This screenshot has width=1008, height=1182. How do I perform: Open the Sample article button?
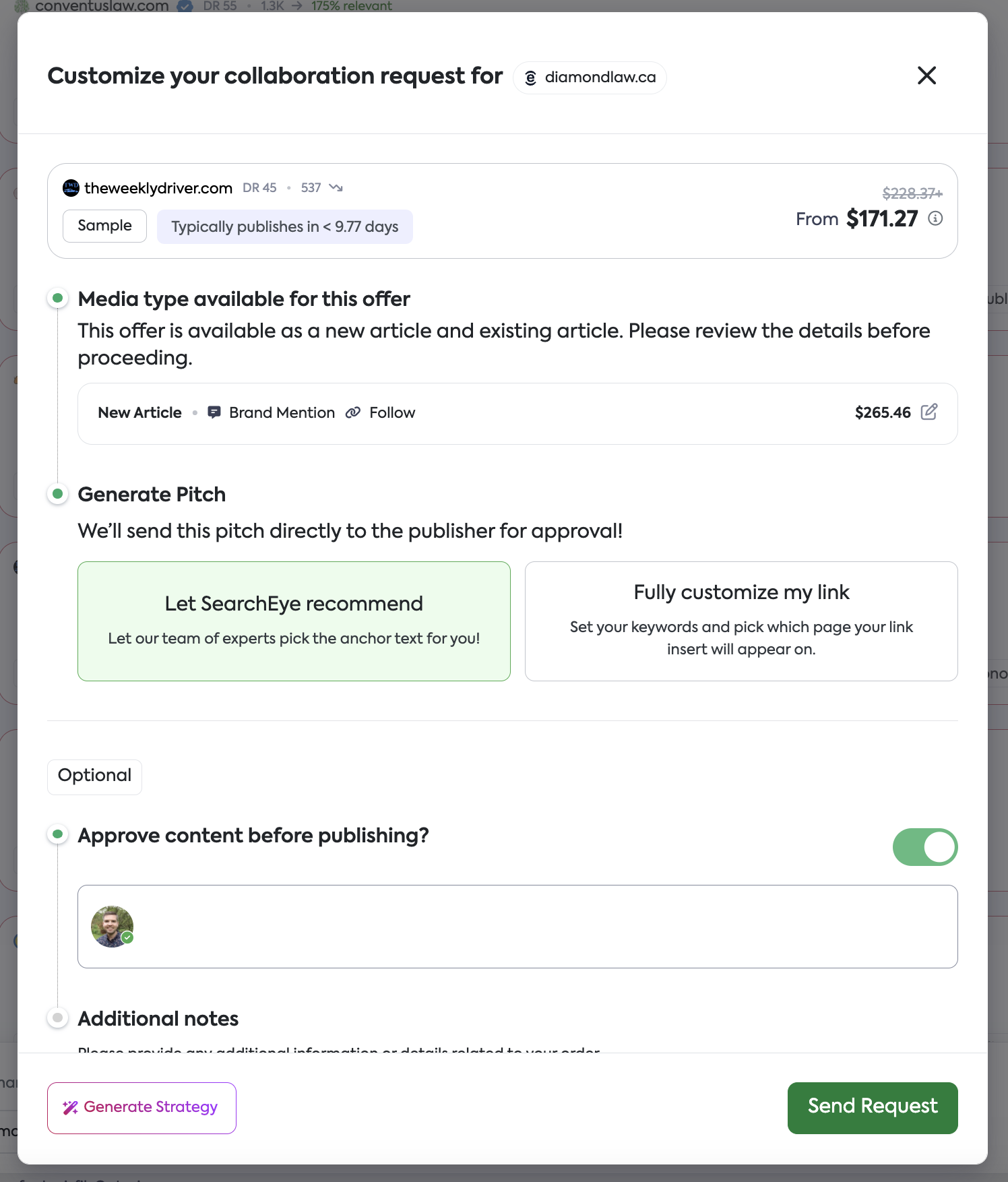[x=104, y=226]
